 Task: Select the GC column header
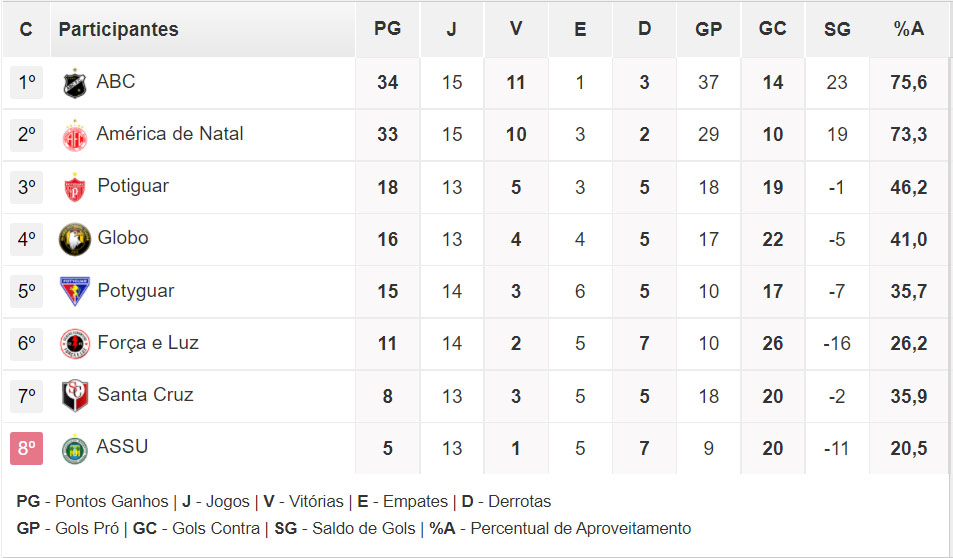coord(772,29)
